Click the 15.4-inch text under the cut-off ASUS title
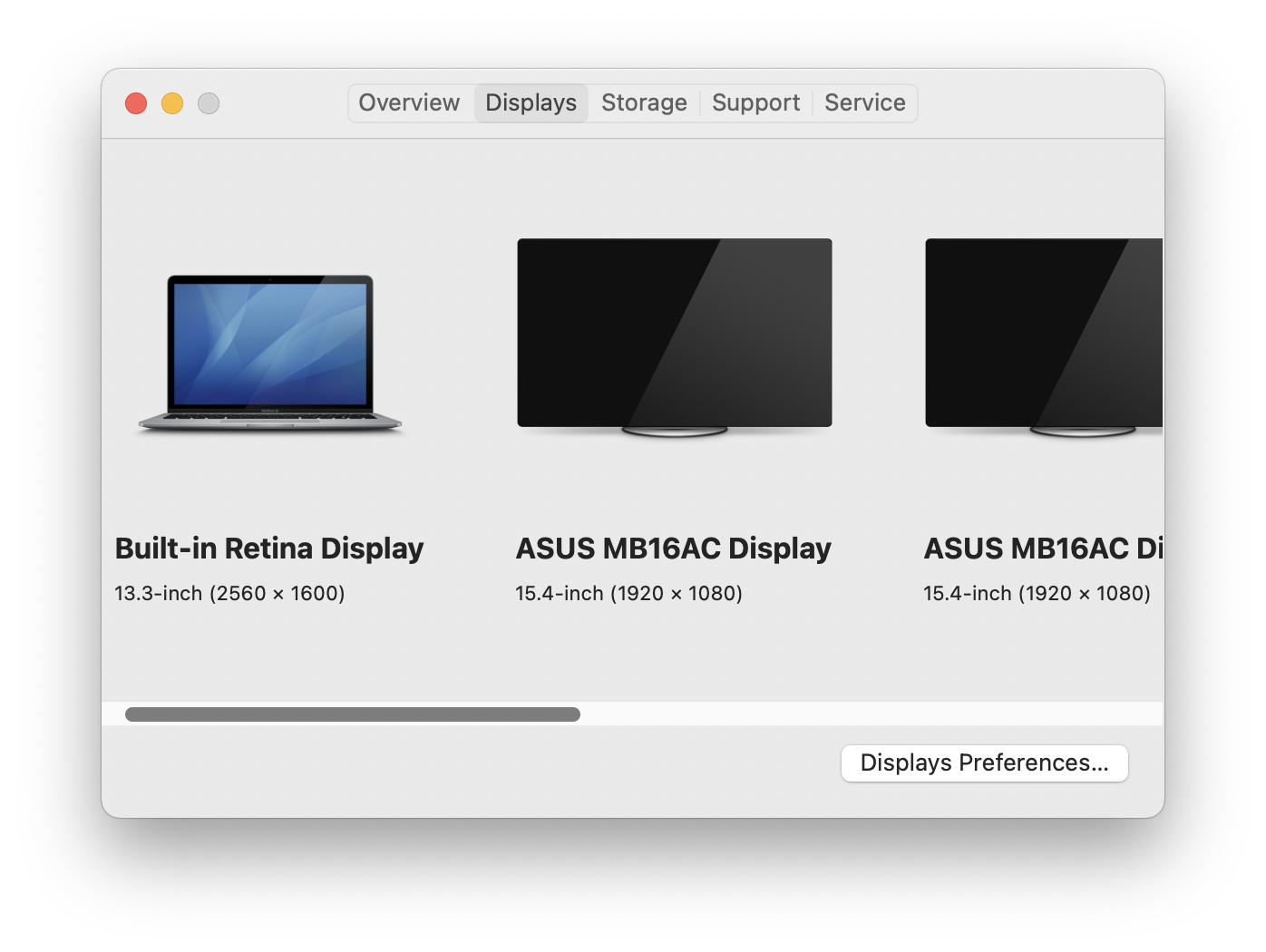Viewport: 1266px width, 952px height. (x=1037, y=593)
